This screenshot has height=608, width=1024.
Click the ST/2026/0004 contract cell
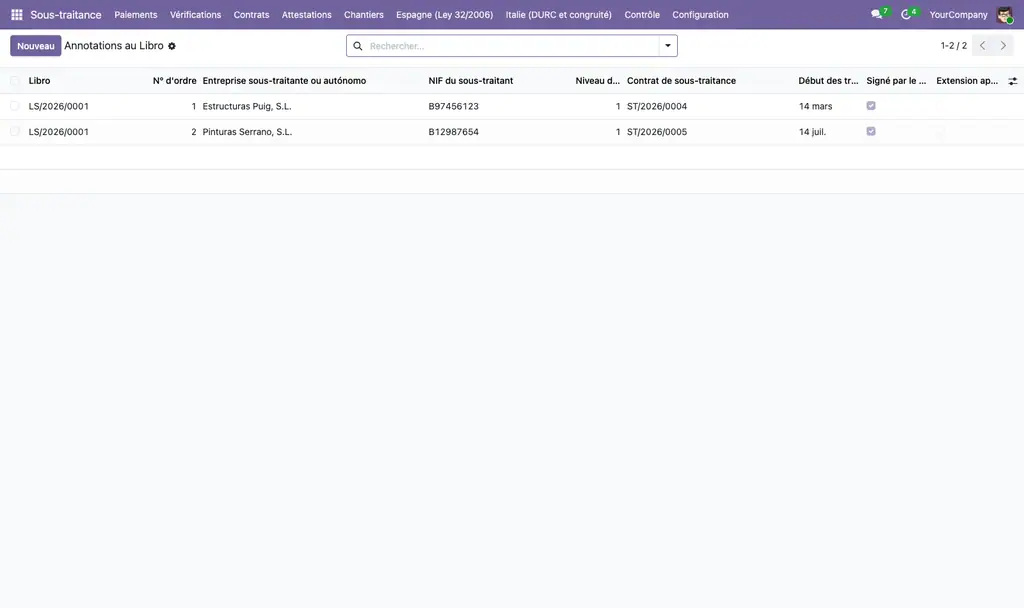[657, 106]
